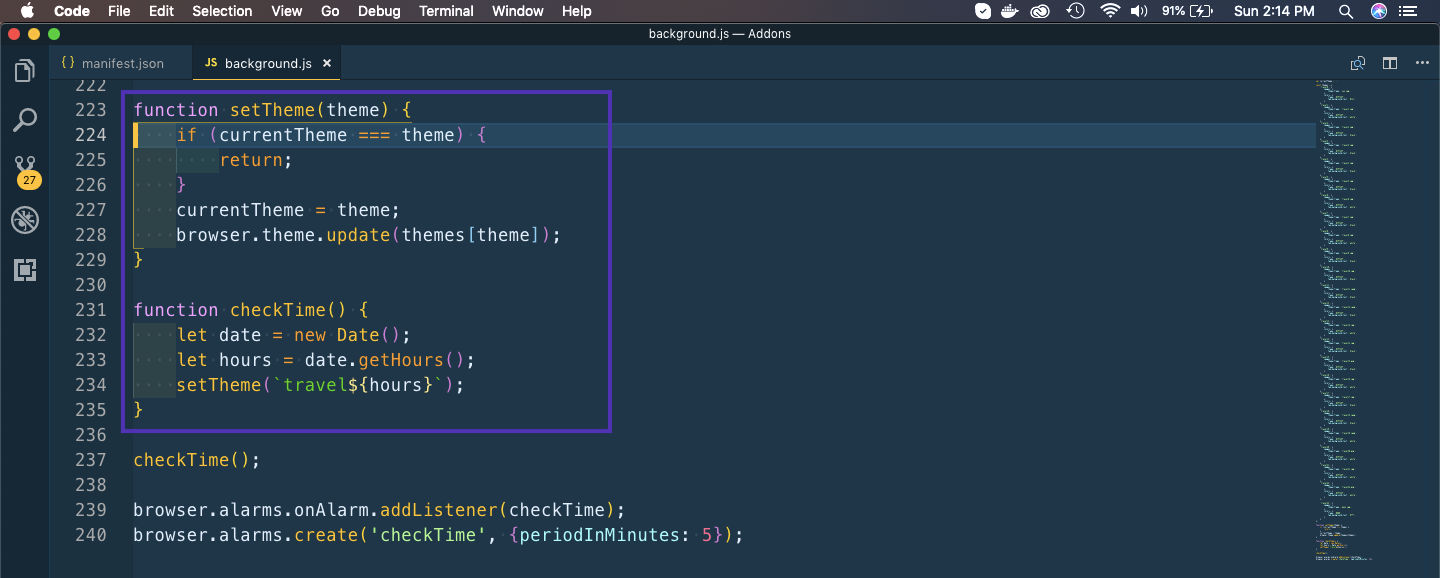Click checkTime function name on line 231
Image resolution: width=1440 pixels, height=578 pixels.
click(x=279, y=310)
